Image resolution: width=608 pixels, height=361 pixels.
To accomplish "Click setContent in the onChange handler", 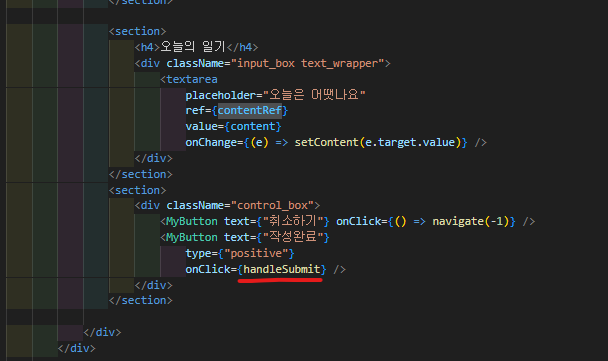I will (326, 142).
